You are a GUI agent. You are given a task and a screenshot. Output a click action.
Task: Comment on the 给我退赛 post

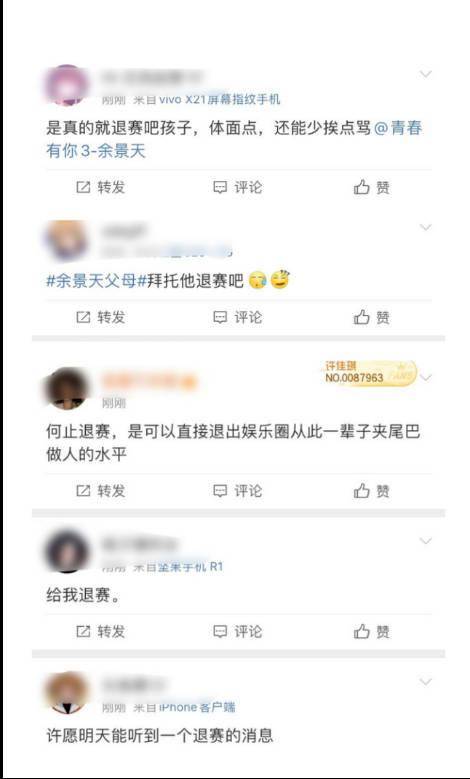click(237, 631)
